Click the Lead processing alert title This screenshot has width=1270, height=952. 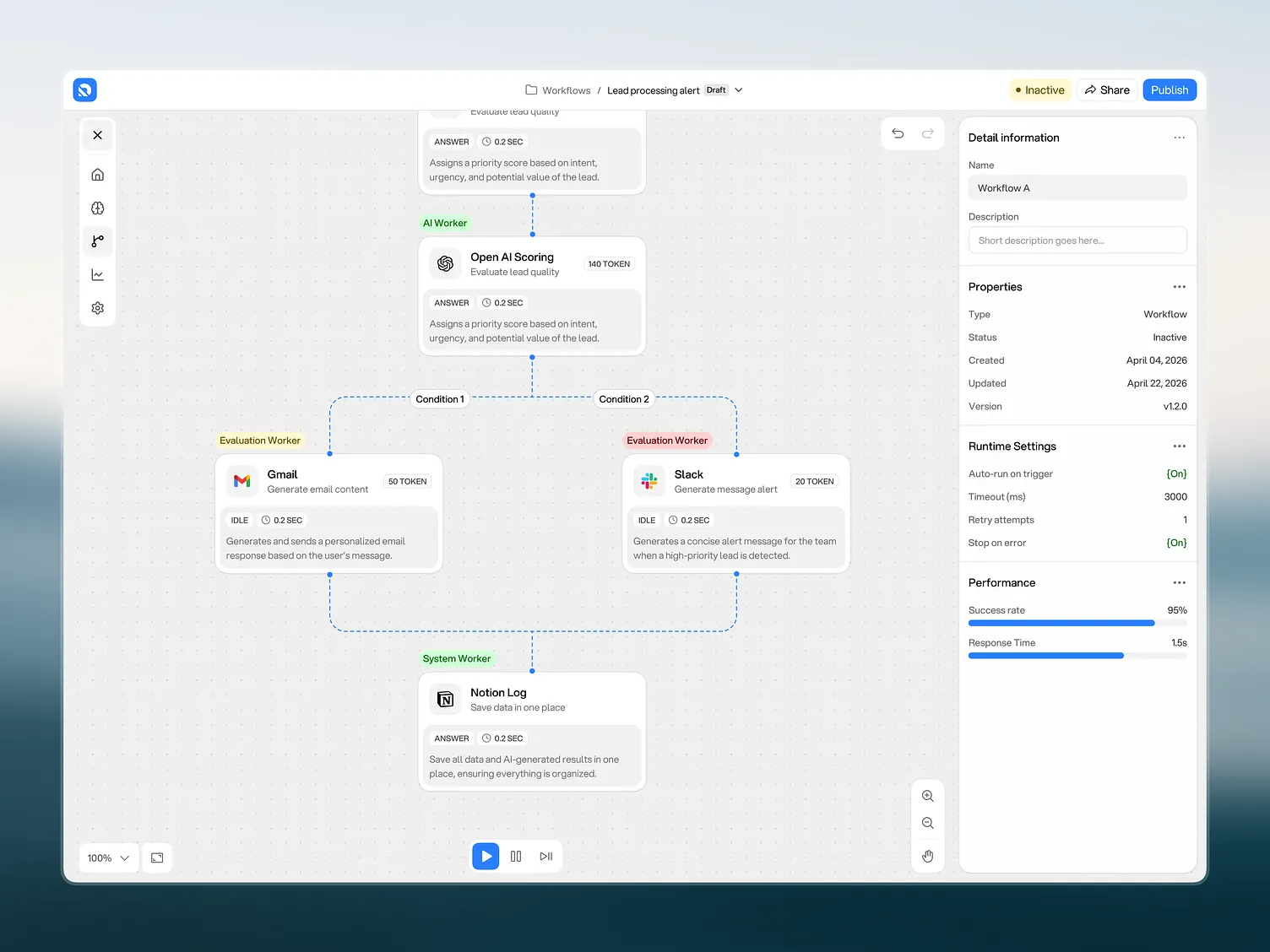pyautogui.click(x=654, y=90)
